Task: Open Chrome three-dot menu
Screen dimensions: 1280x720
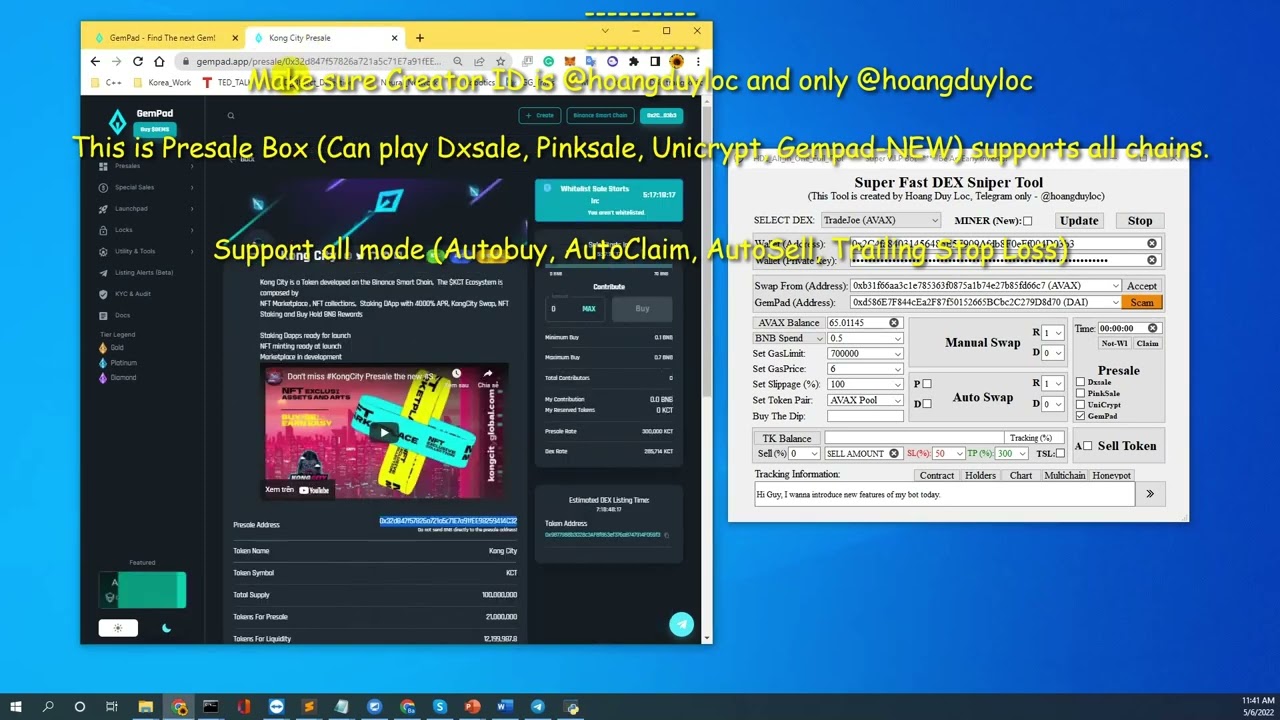Action: pos(698,61)
